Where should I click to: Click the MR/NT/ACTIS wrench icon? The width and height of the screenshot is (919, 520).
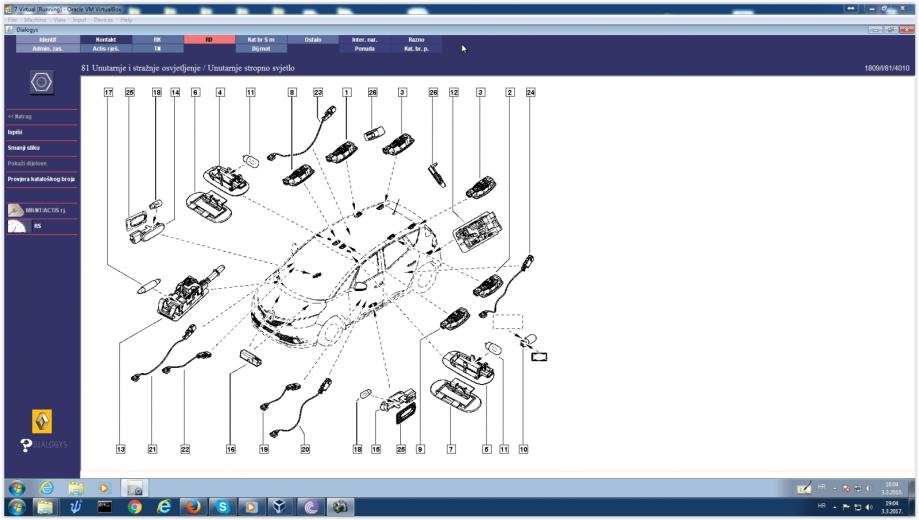click(x=16, y=210)
